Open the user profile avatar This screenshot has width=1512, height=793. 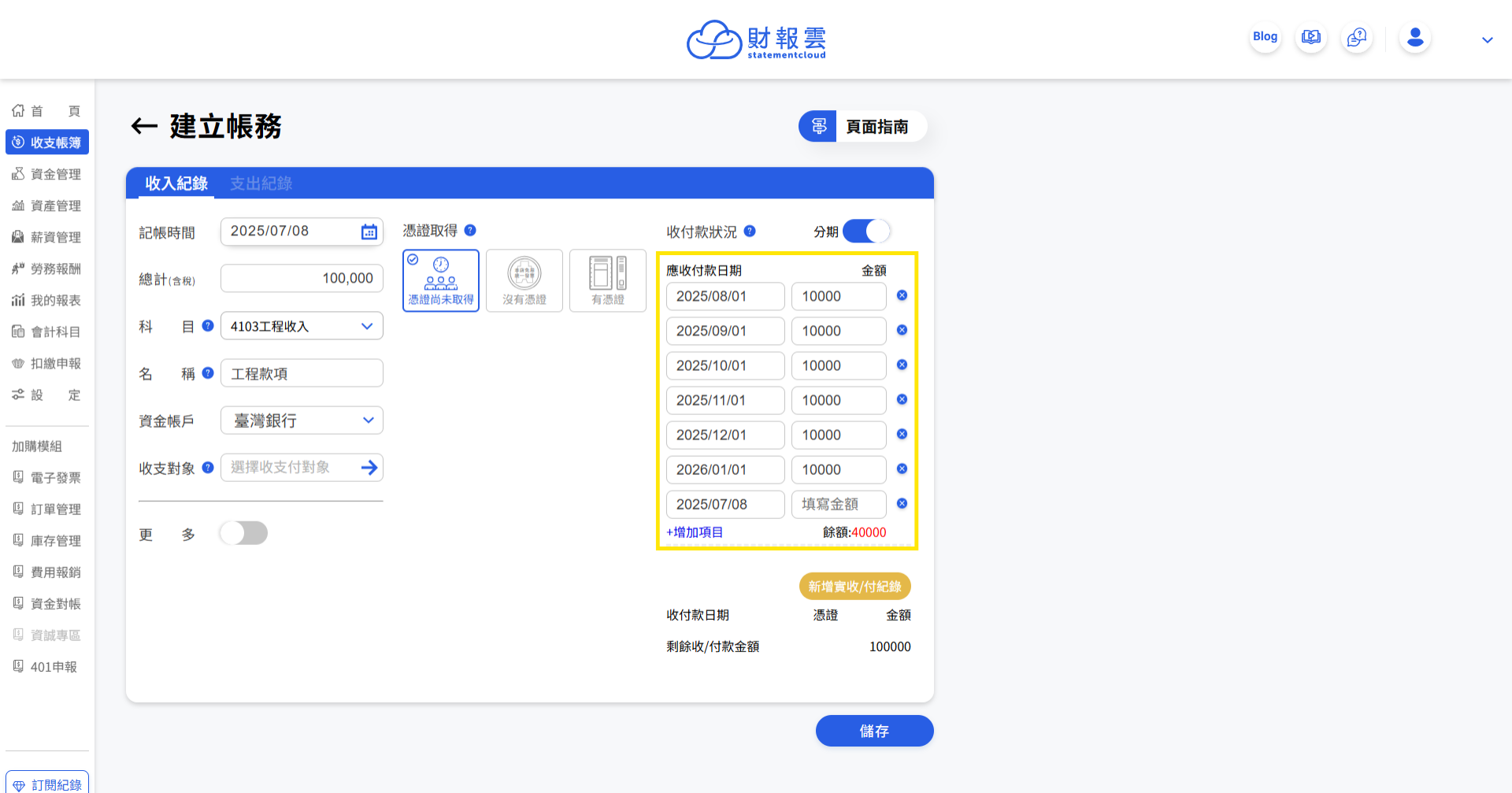coord(1415,37)
